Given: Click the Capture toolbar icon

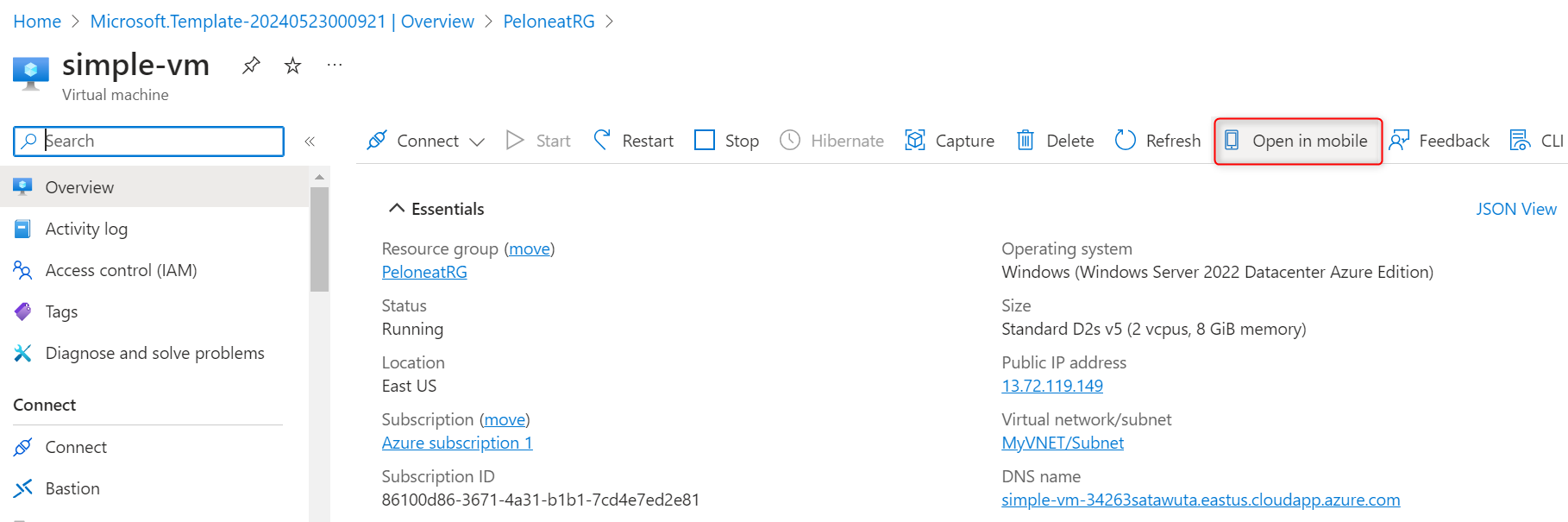Looking at the screenshot, I should point(915,141).
